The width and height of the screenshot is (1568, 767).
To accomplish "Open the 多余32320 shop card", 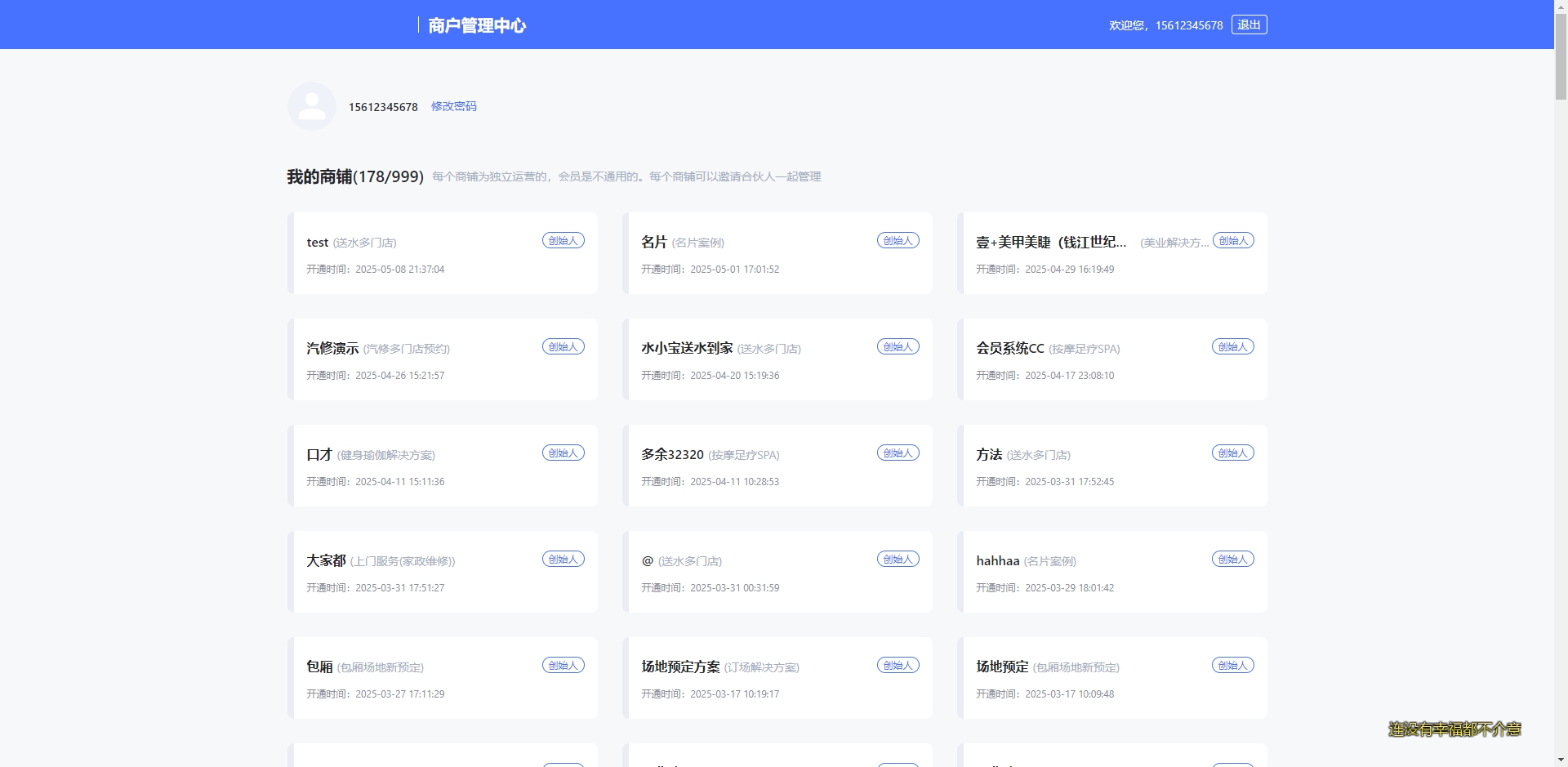I will tap(780, 466).
